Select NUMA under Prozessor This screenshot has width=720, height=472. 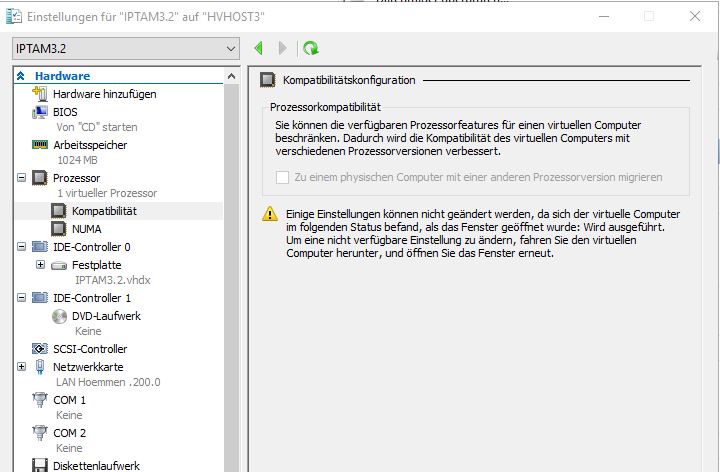point(86,229)
